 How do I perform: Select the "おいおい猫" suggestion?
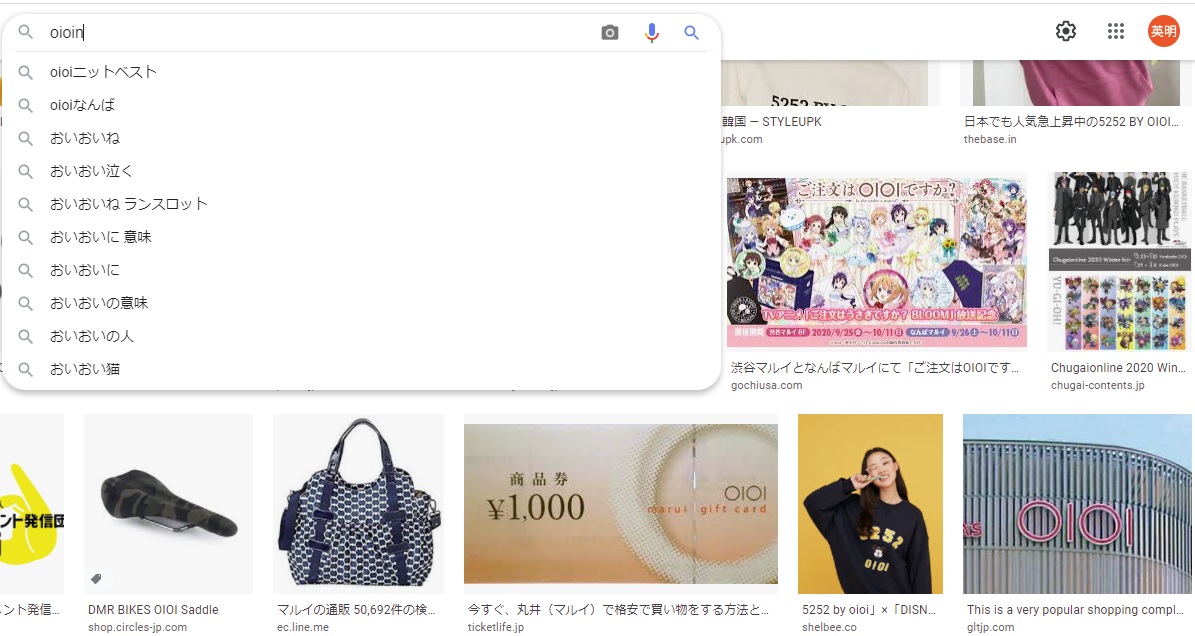pyautogui.click(x=85, y=369)
